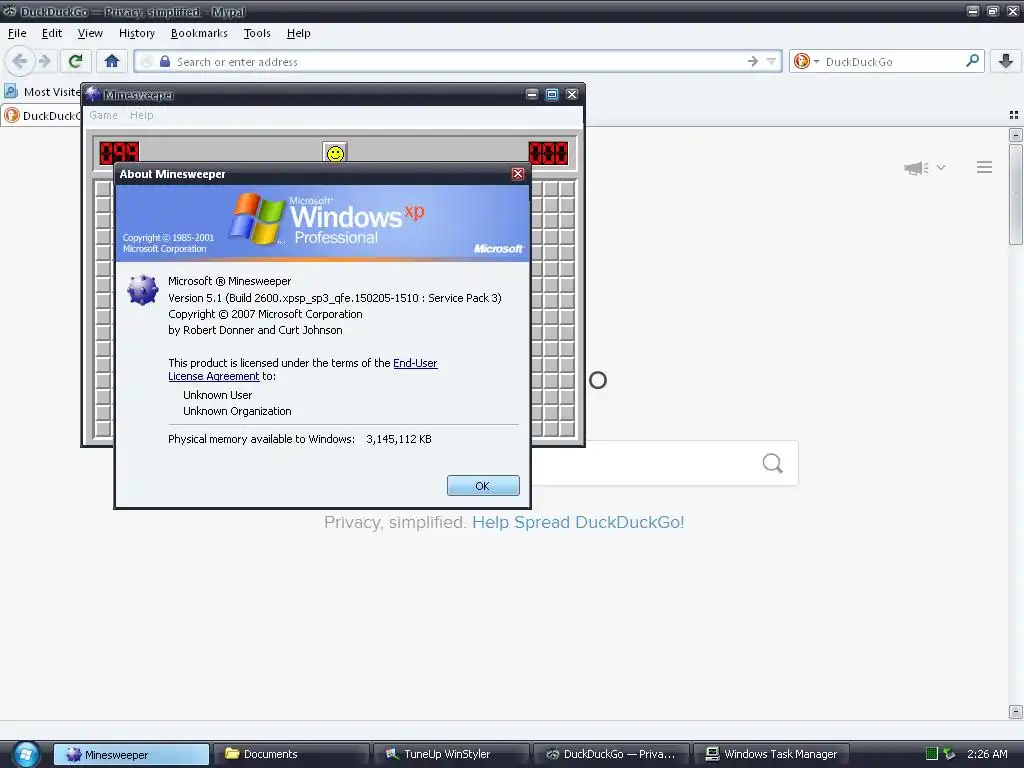Click OK in About Minesweeper dialog
Viewport: 1024px width, 768px height.
point(483,485)
